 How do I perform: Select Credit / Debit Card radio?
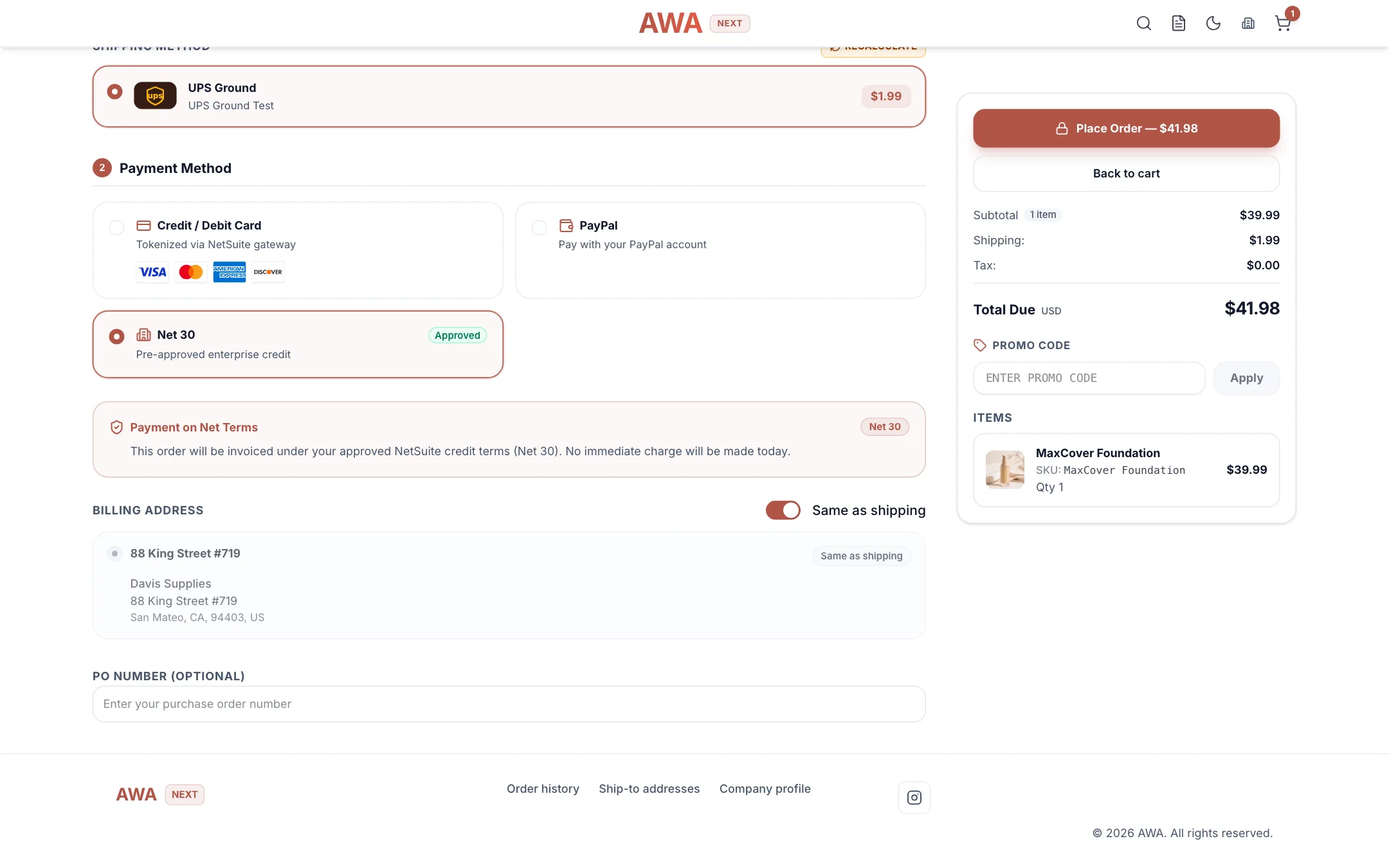click(x=116, y=228)
